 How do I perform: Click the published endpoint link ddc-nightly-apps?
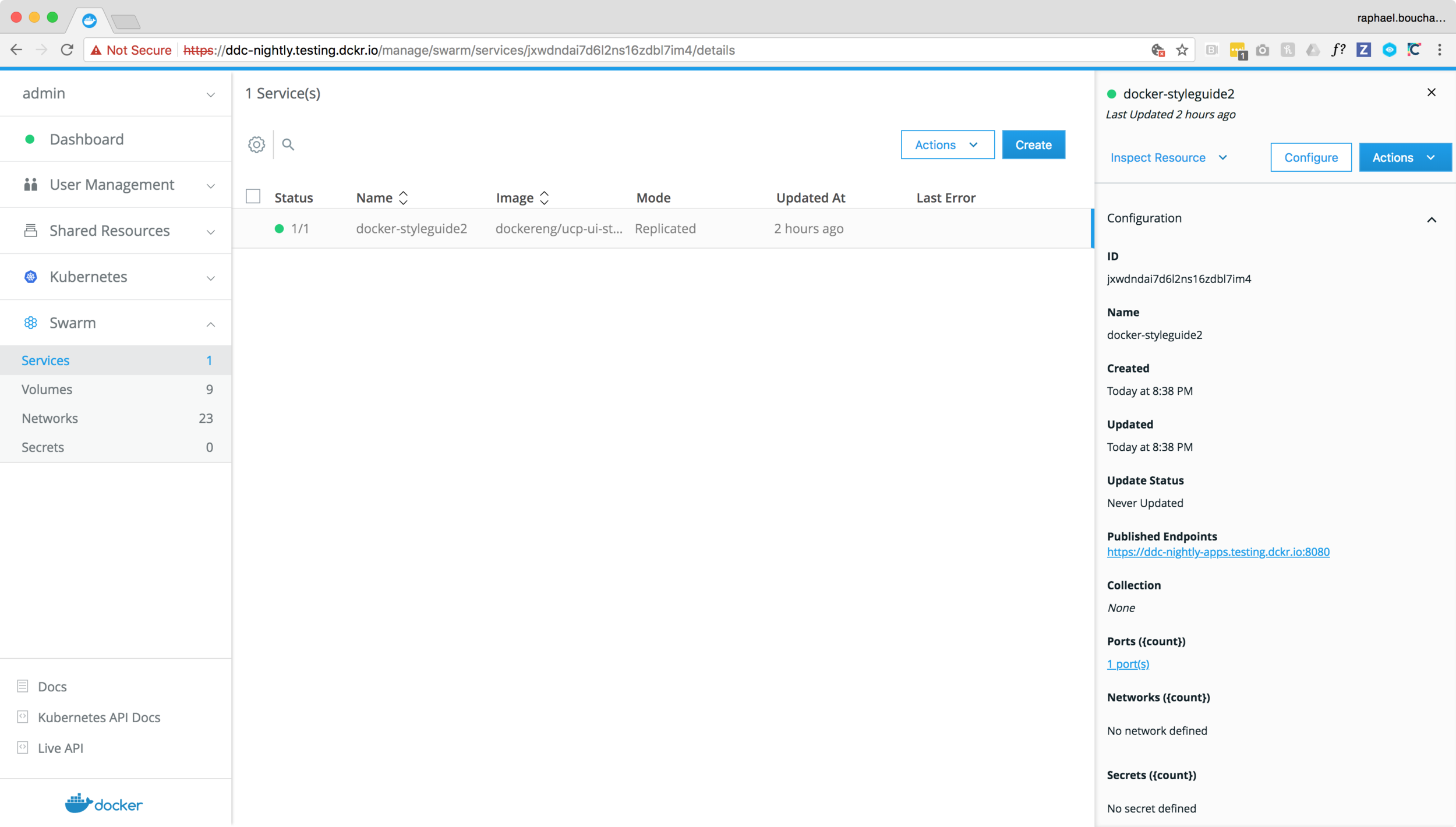[1217, 552]
